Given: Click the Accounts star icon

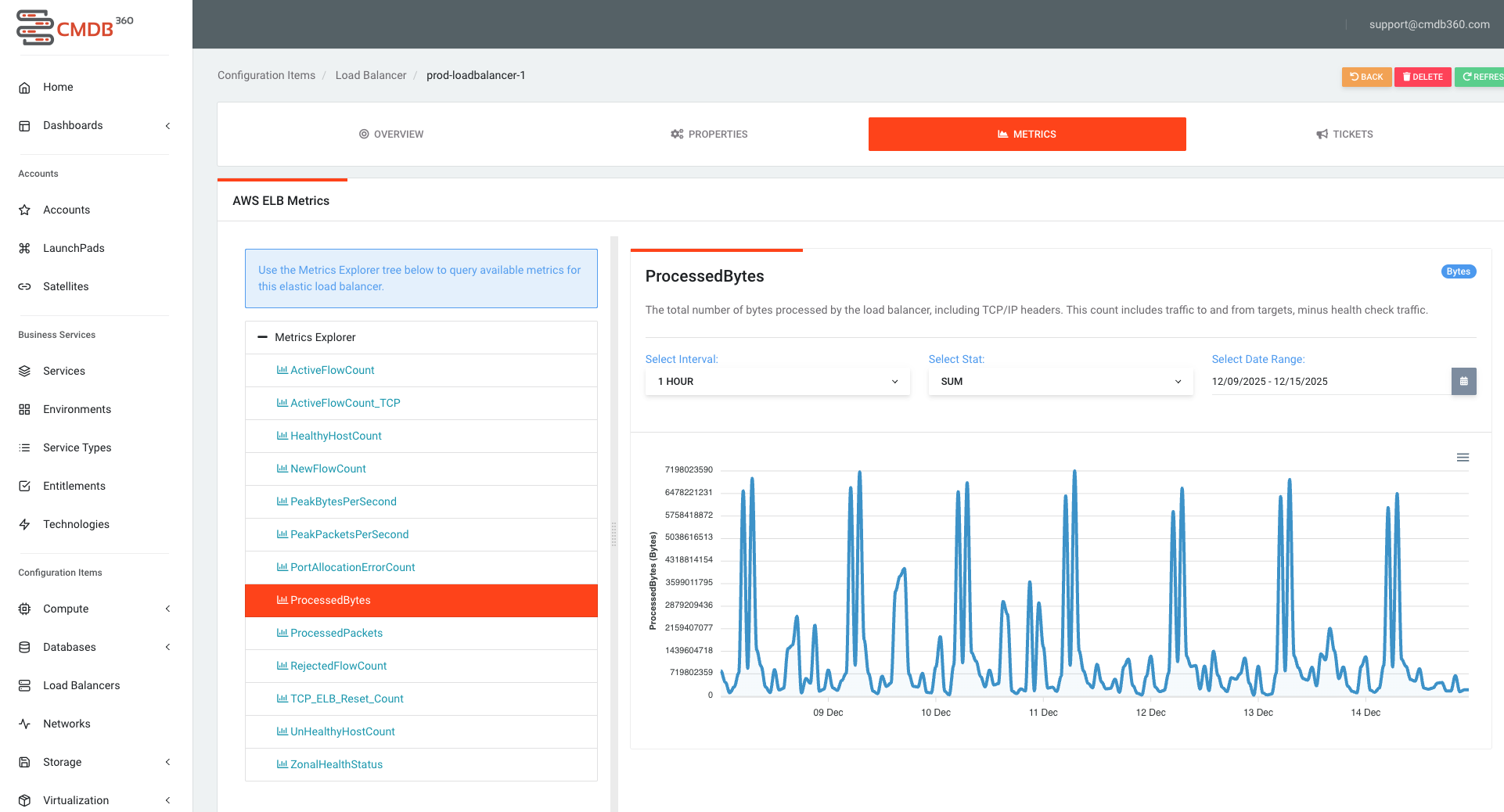Looking at the screenshot, I should pyautogui.click(x=24, y=210).
